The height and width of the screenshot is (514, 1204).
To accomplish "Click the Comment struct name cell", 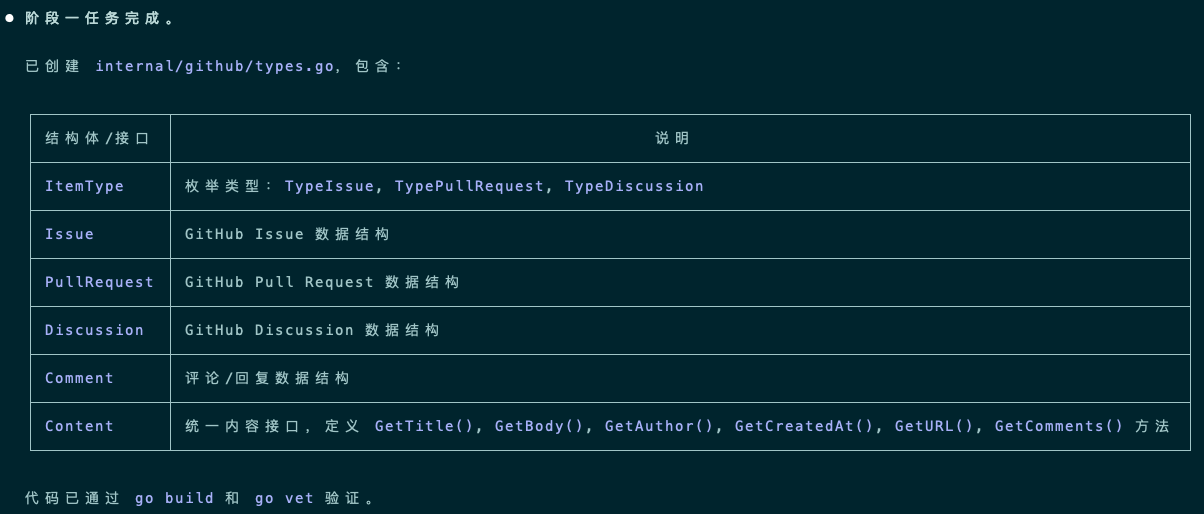I will 79,378.
